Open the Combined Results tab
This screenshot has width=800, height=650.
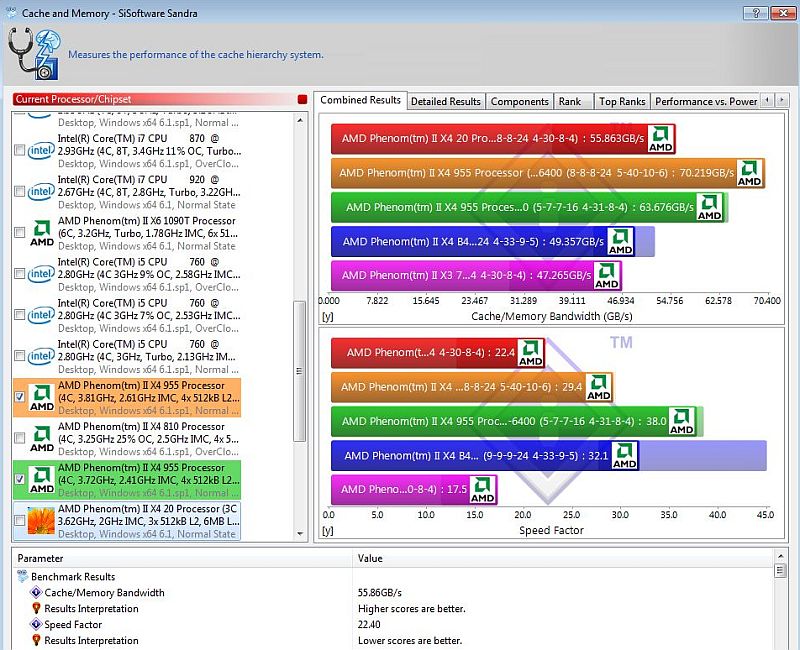pyautogui.click(x=360, y=100)
